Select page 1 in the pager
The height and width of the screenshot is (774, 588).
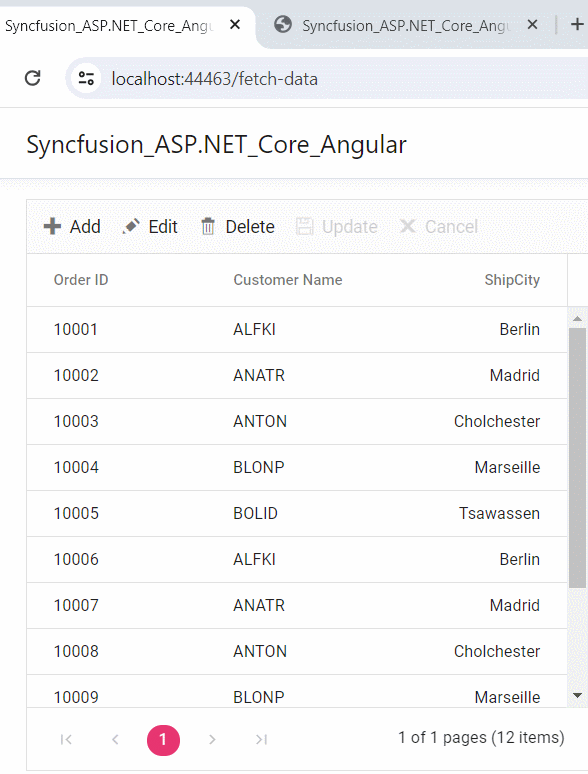[x=163, y=740]
